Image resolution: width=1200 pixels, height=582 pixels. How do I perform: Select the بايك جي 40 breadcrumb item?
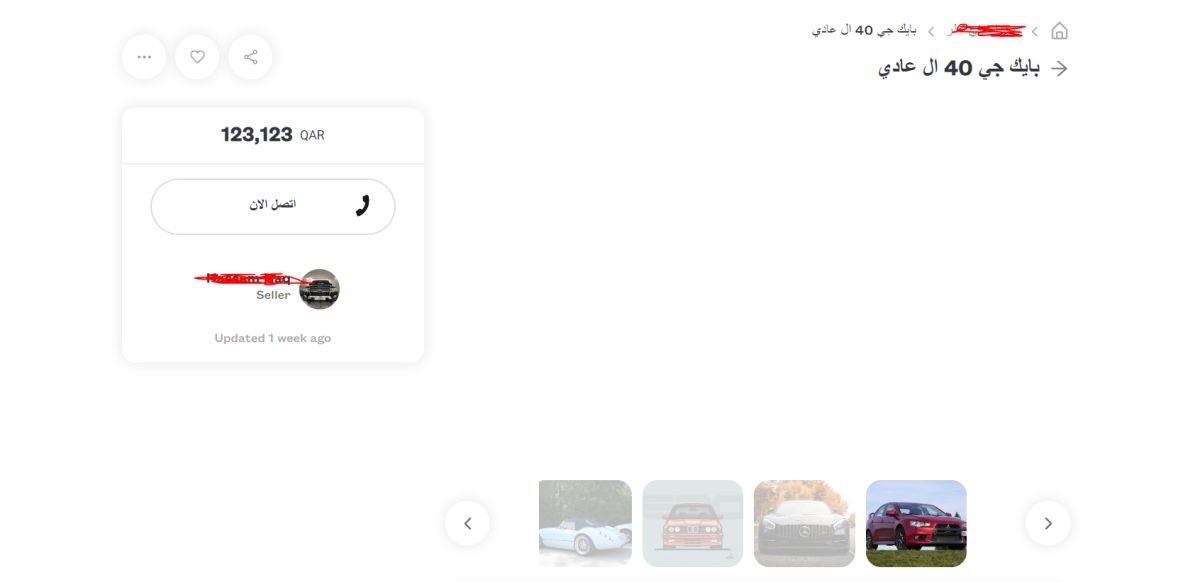[x=864, y=30]
